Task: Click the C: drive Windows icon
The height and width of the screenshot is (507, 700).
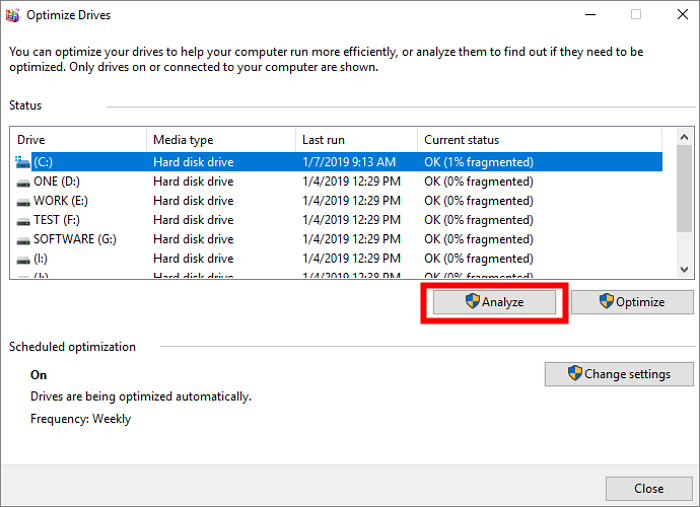Action: tap(22, 162)
